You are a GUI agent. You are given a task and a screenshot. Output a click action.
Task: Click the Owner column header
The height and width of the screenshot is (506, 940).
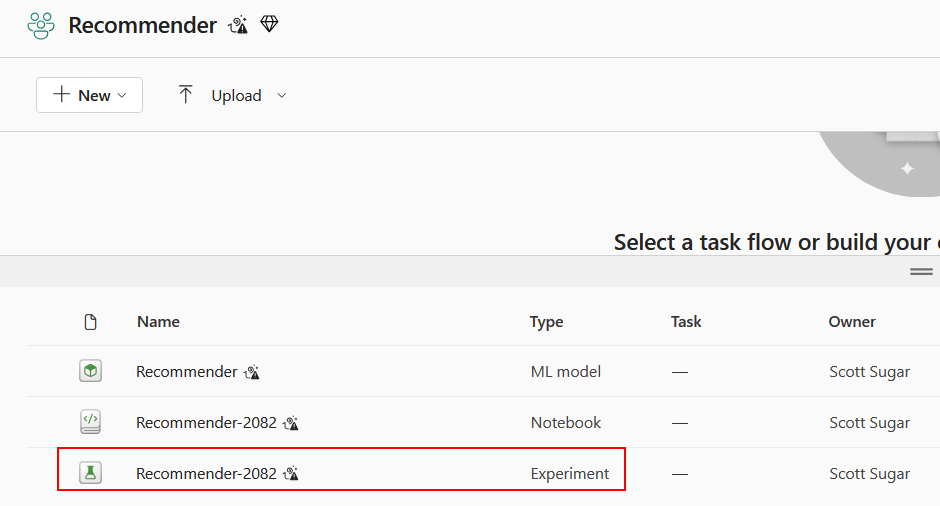coord(852,322)
